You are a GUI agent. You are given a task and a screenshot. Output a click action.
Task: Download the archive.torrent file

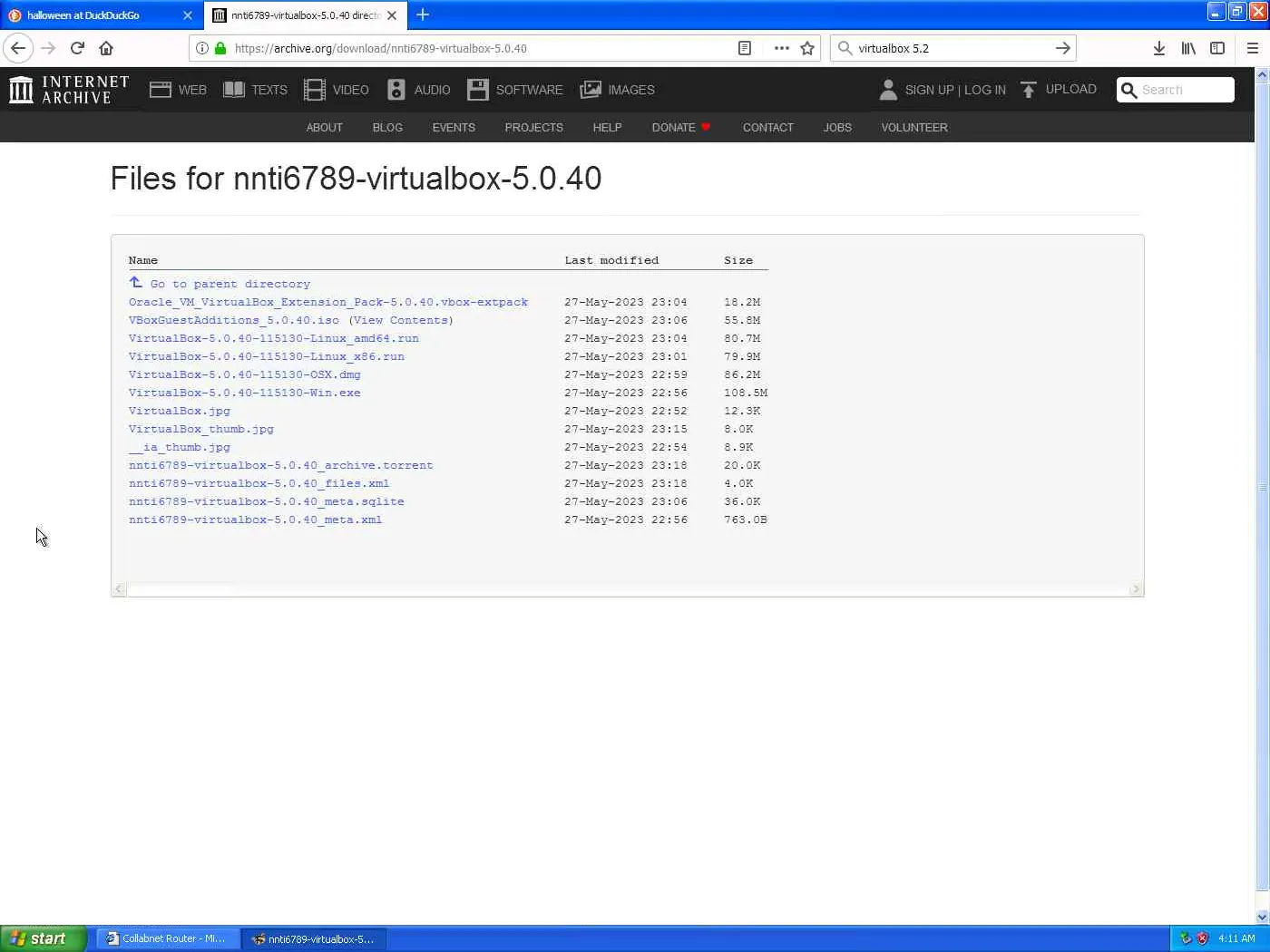point(281,465)
